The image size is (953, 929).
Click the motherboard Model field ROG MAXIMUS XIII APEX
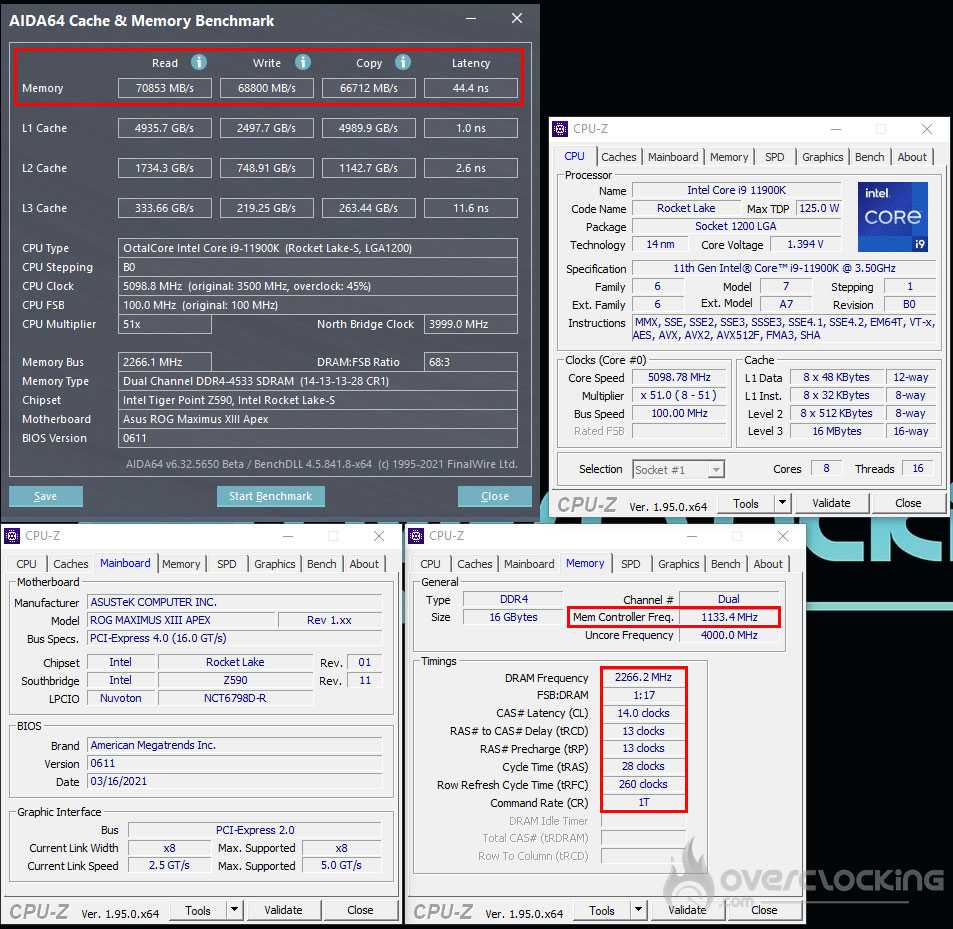point(181,620)
